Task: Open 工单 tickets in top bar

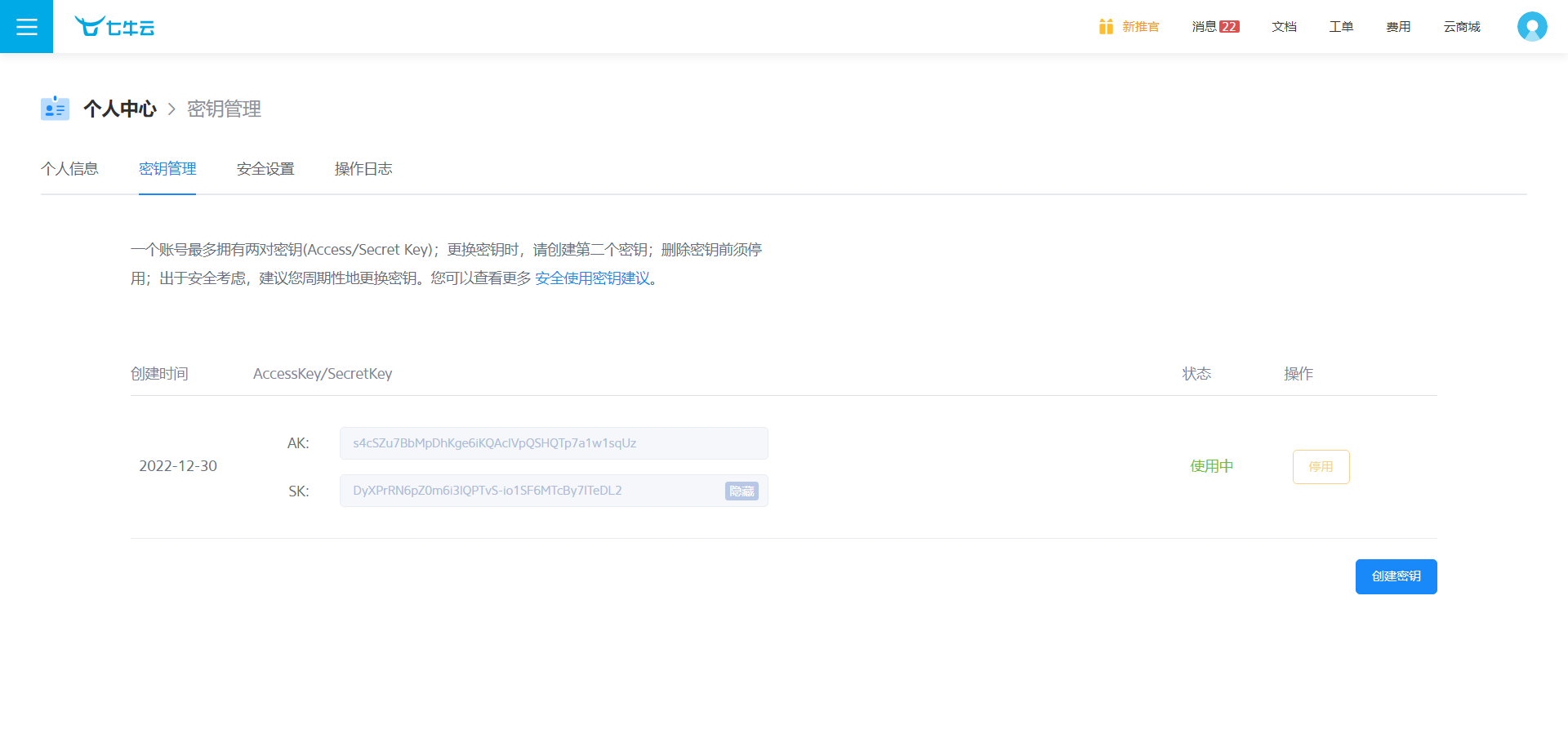Action: coord(1341,27)
